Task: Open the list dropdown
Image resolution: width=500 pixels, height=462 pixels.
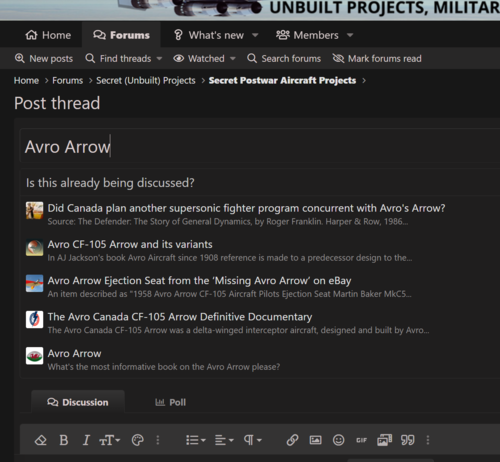Action: (x=196, y=440)
